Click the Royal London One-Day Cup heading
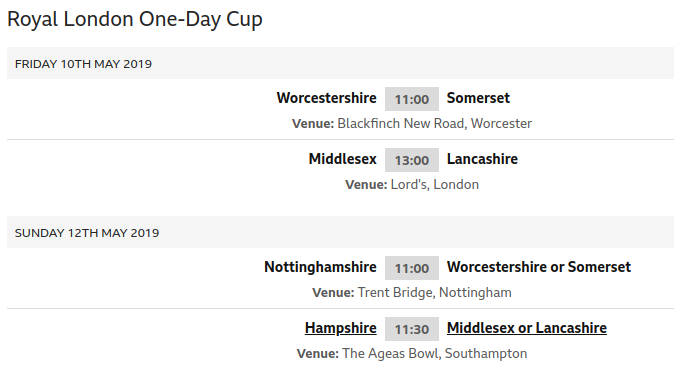The width and height of the screenshot is (674, 371). point(135,20)
